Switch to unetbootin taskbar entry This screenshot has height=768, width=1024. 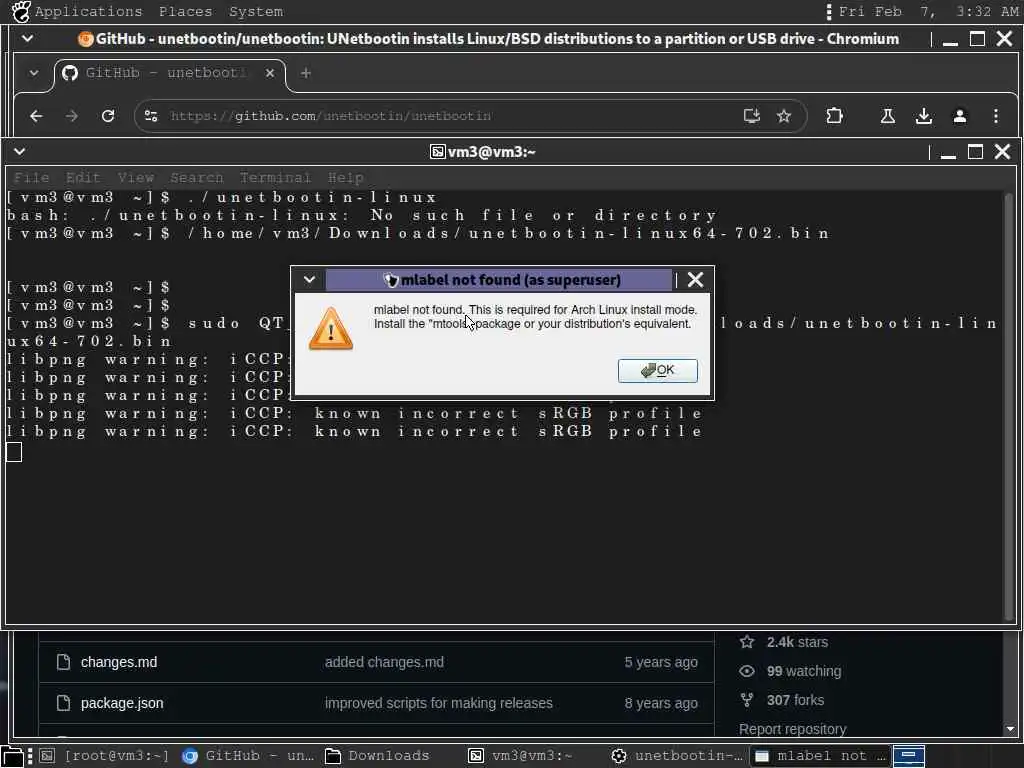(x=677, y=756)
